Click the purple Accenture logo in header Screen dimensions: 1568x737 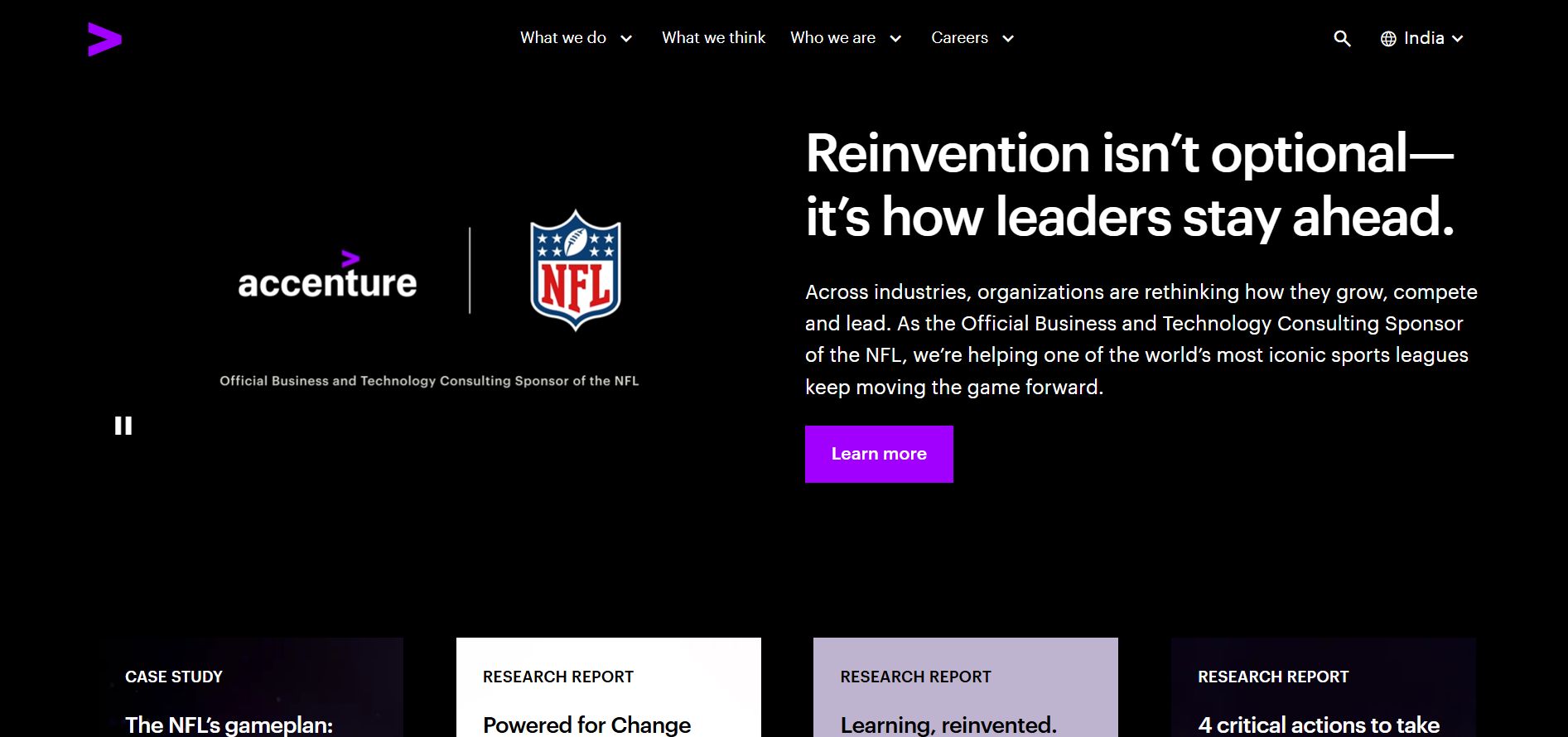tap(104, 39)
